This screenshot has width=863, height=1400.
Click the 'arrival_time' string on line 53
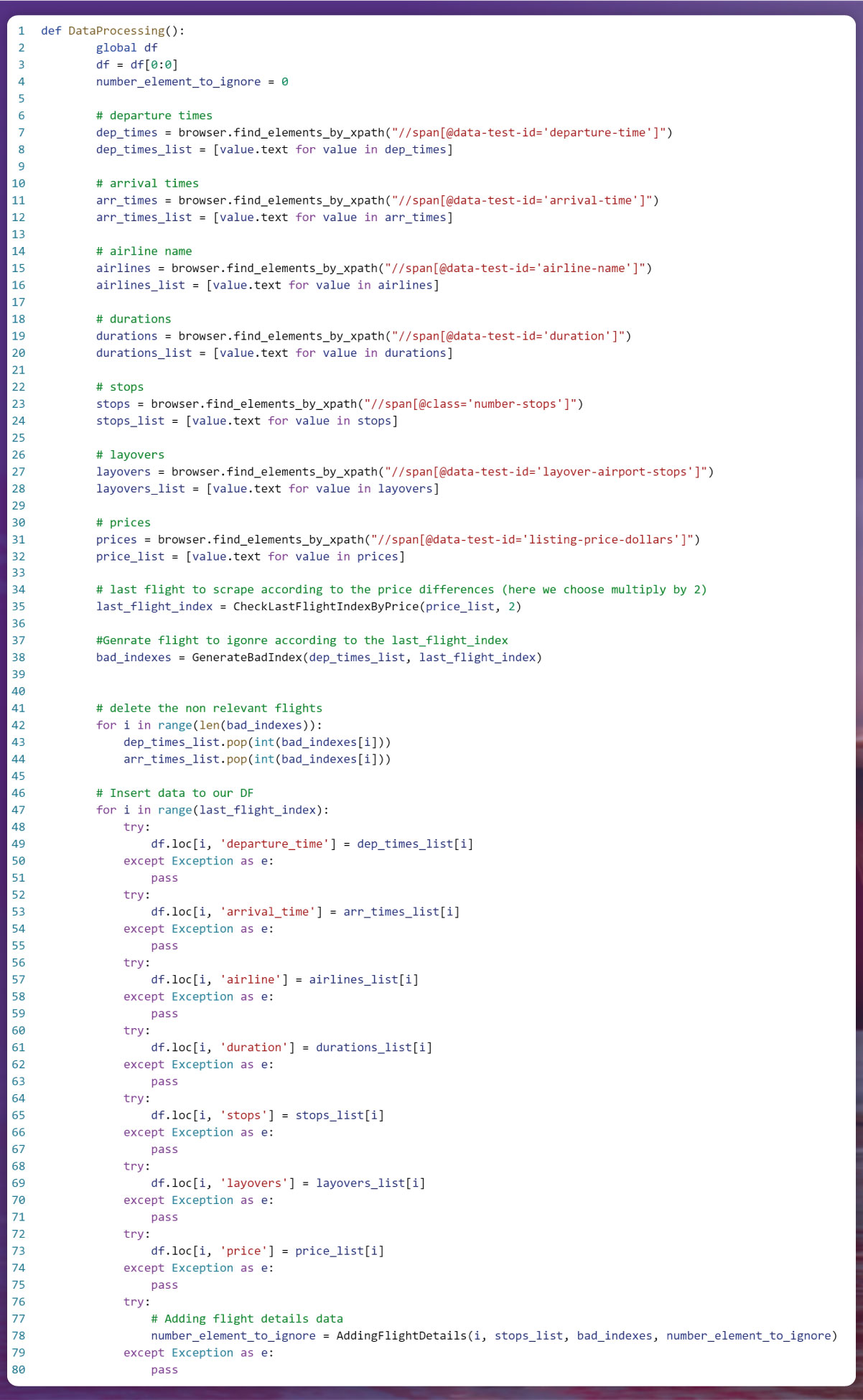tap(268, 913)
